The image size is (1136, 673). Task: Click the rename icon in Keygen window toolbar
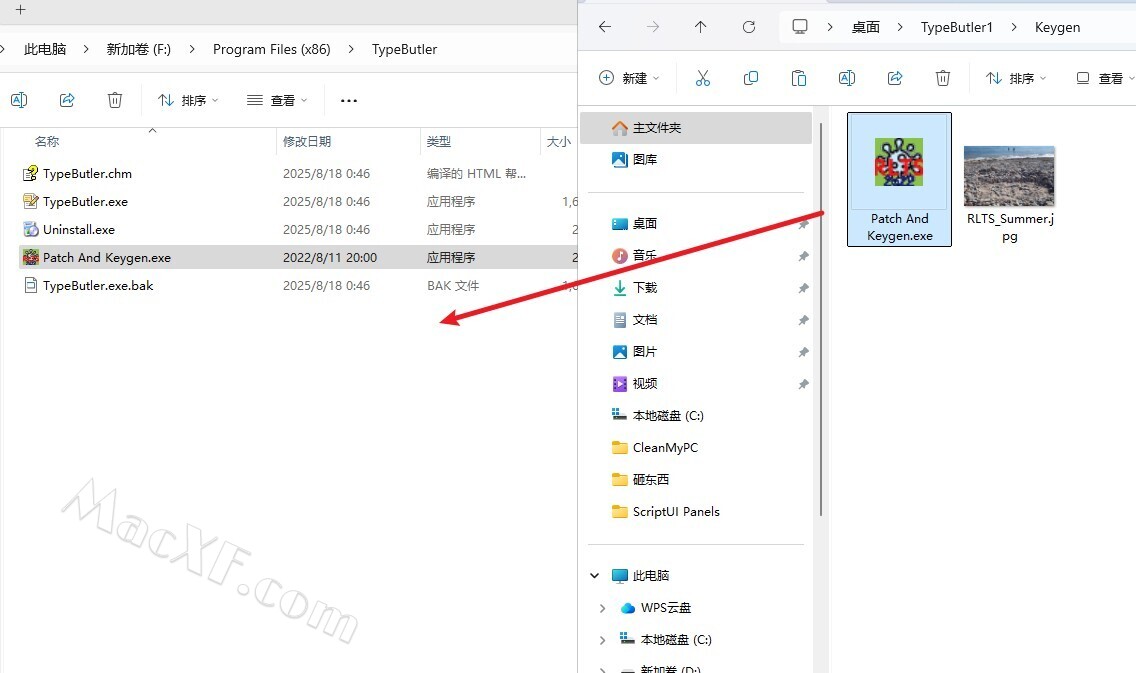point(846,78)
